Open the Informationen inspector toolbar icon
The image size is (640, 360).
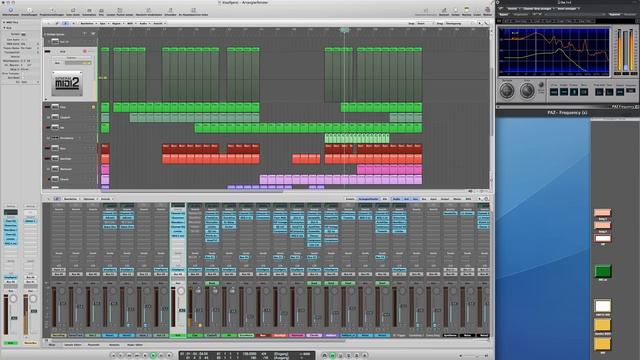[x=11, y=10]
